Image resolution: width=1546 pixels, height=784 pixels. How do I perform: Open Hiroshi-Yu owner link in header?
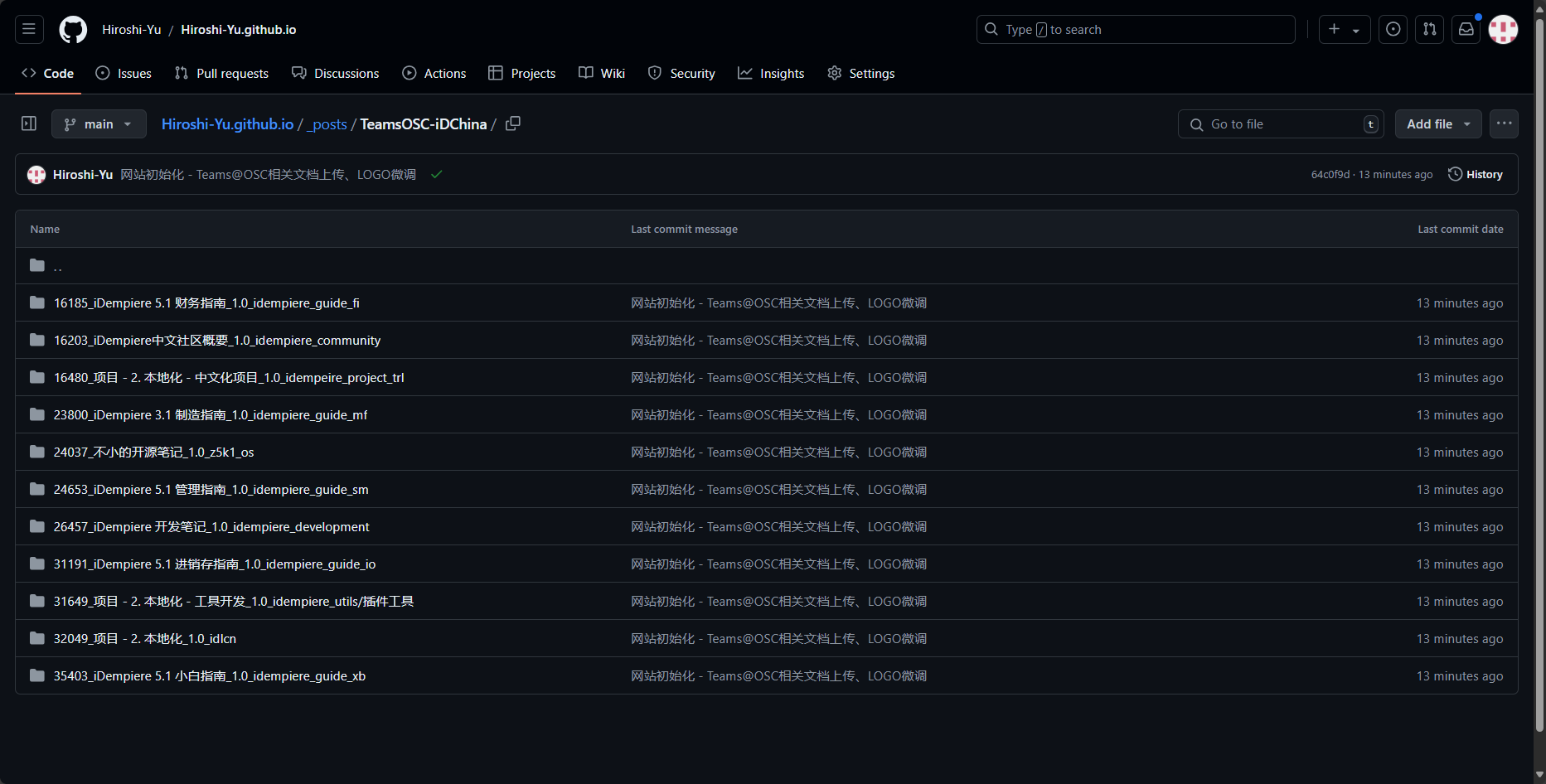pyautogui.click(x=132, y=29)
